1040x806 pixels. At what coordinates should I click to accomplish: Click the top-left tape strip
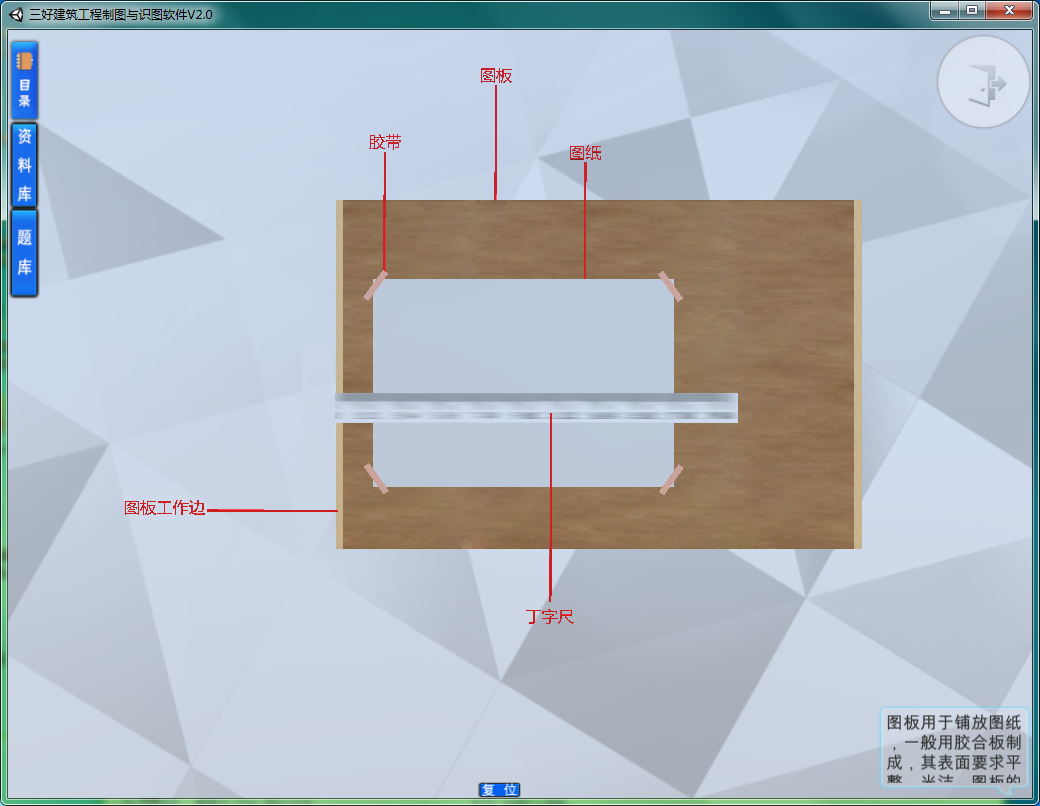tap(376, 286)
